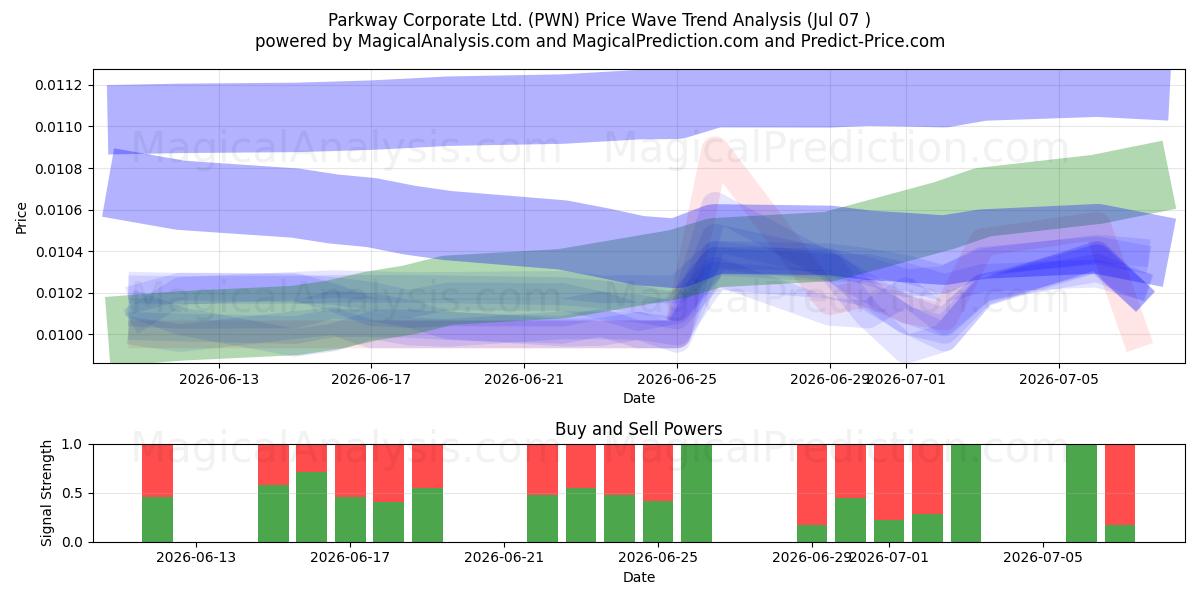Click the price chart's 2026-06-25 date tick
The height and width of the screenshot is (600, 1200).
pyautogui.click(x=677, y=379)
